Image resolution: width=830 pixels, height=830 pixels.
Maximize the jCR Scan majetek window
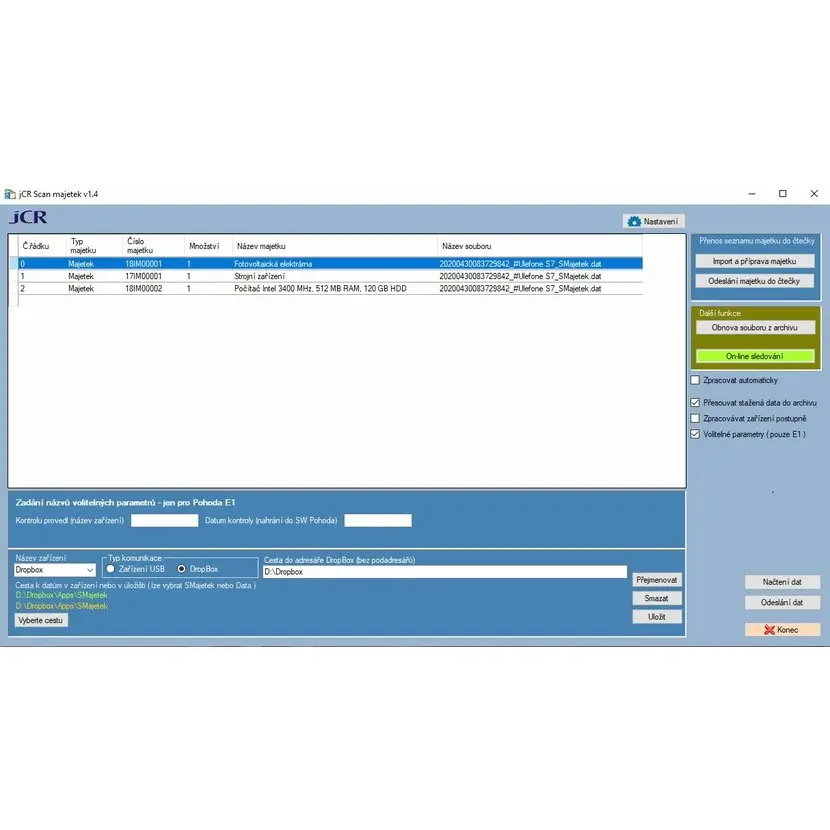click(782, 193)
